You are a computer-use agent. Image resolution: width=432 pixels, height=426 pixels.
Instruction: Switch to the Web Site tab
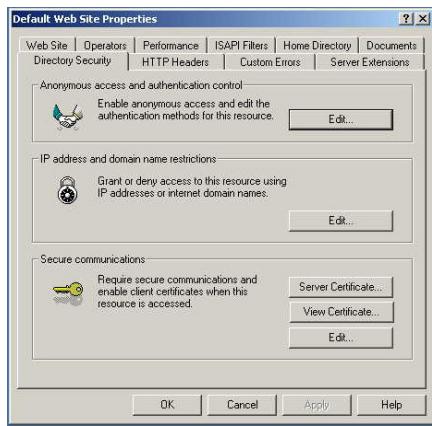tap(47, 45)
